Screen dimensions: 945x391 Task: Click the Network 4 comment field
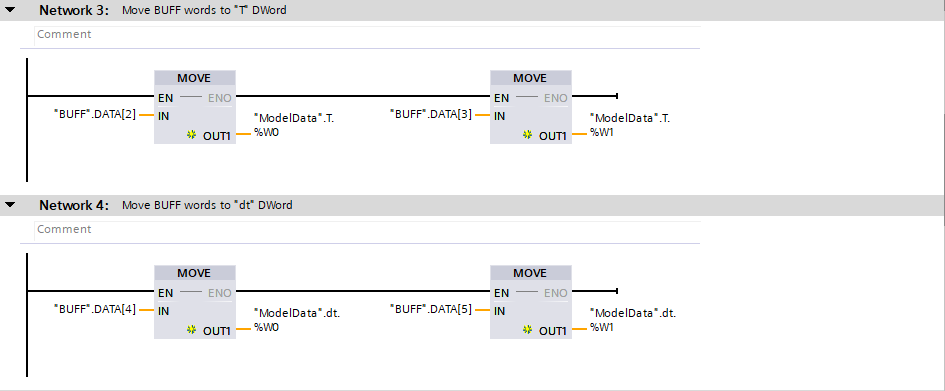(367, 230)
